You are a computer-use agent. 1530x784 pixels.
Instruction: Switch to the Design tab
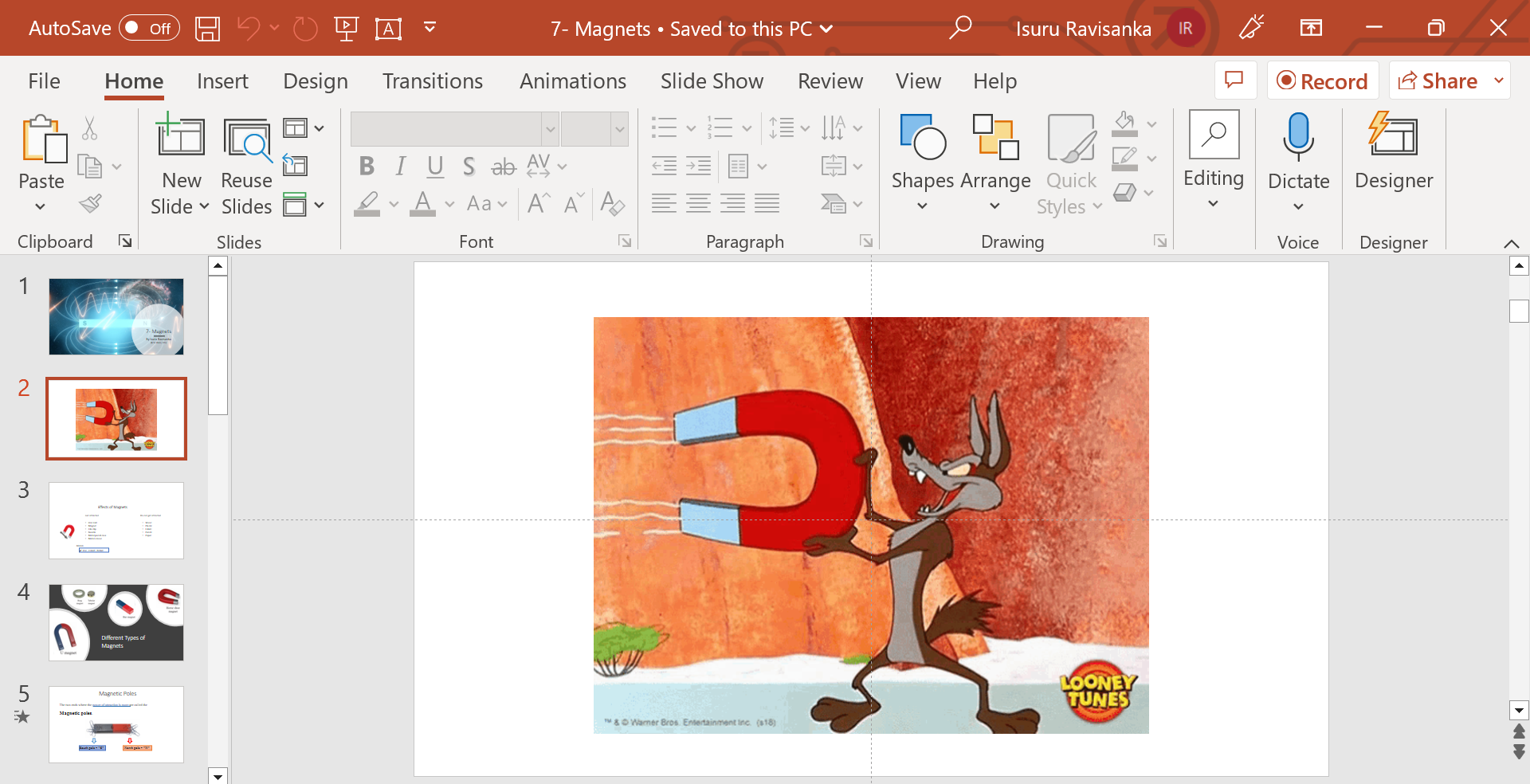316,81
